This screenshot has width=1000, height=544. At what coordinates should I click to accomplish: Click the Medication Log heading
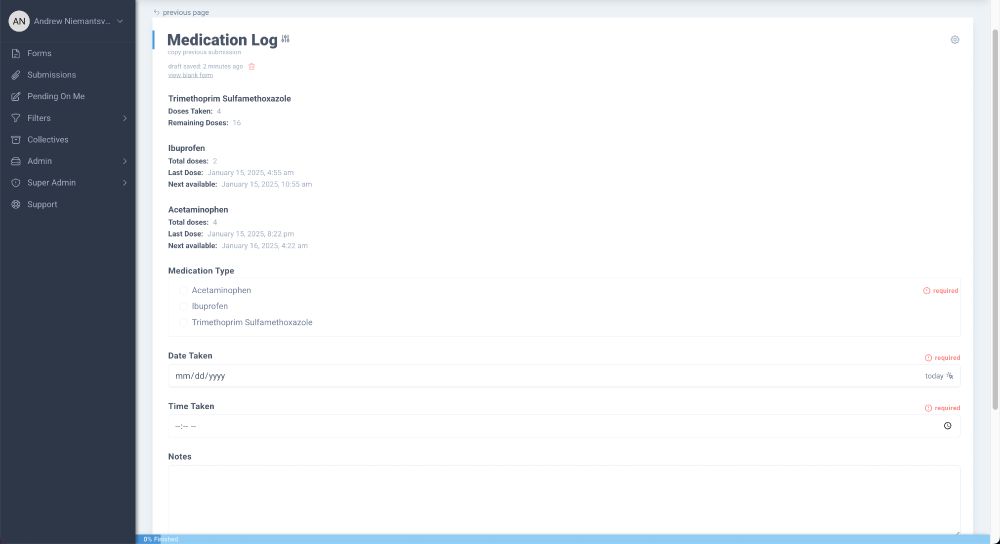(222, 40)
